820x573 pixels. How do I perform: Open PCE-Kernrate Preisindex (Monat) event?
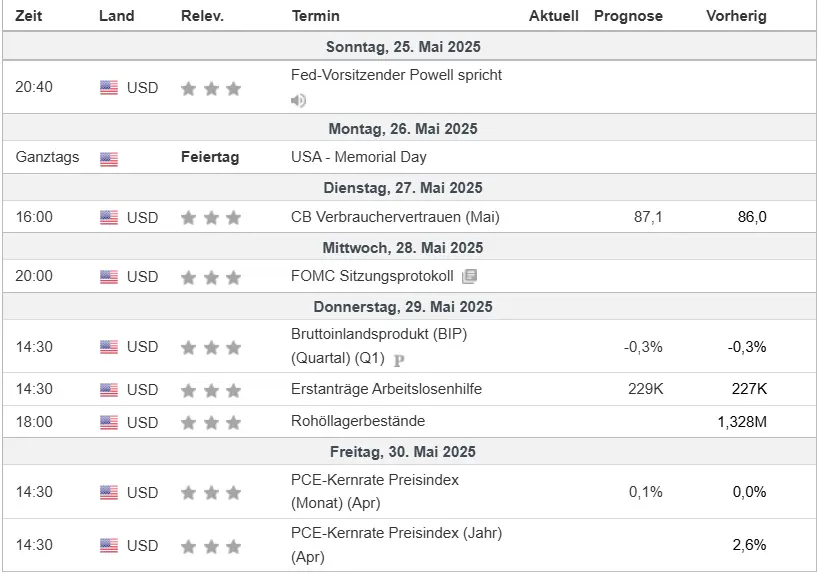[x=375, y=491]
